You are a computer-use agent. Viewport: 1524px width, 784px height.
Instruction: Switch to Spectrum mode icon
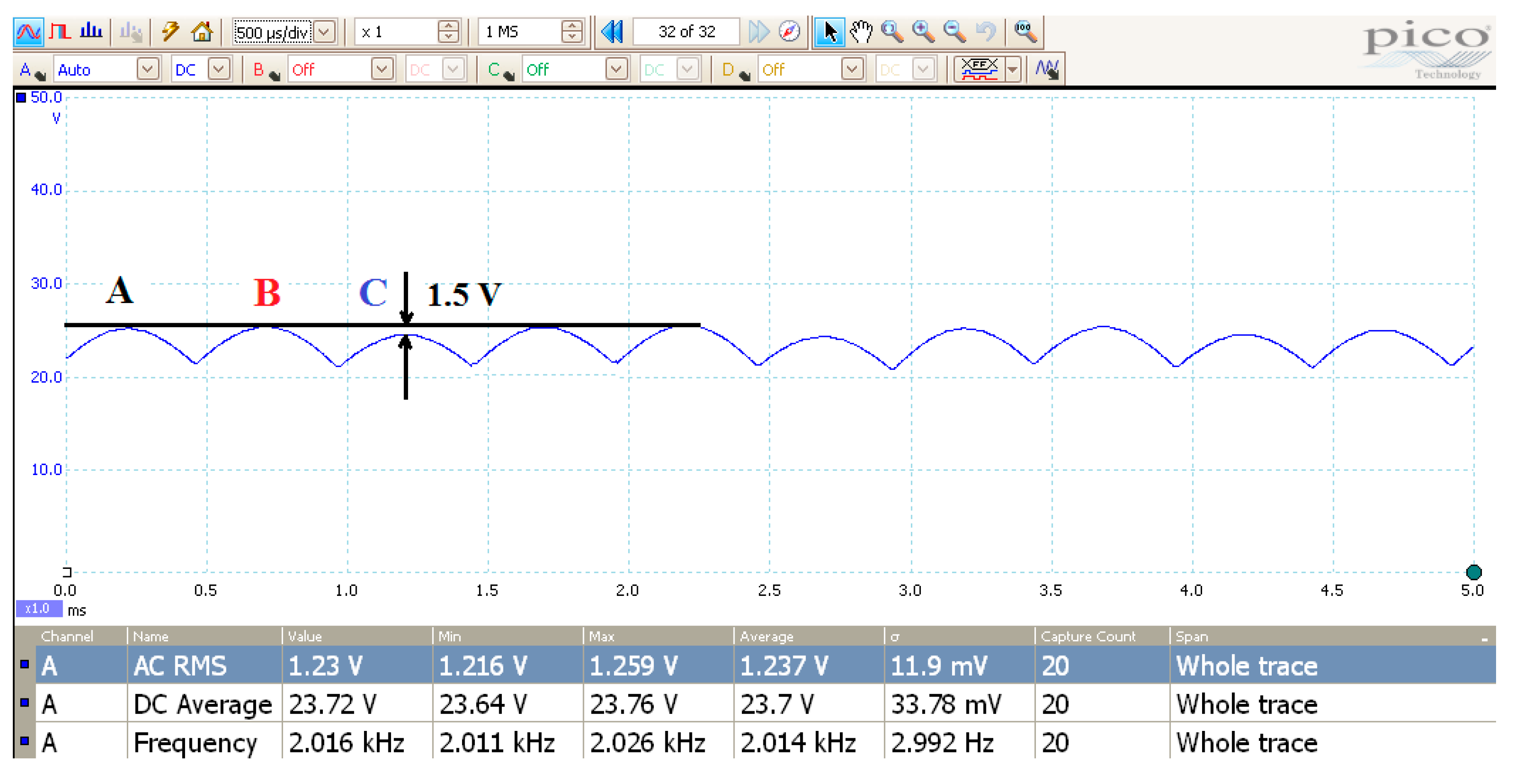(91, 31)
